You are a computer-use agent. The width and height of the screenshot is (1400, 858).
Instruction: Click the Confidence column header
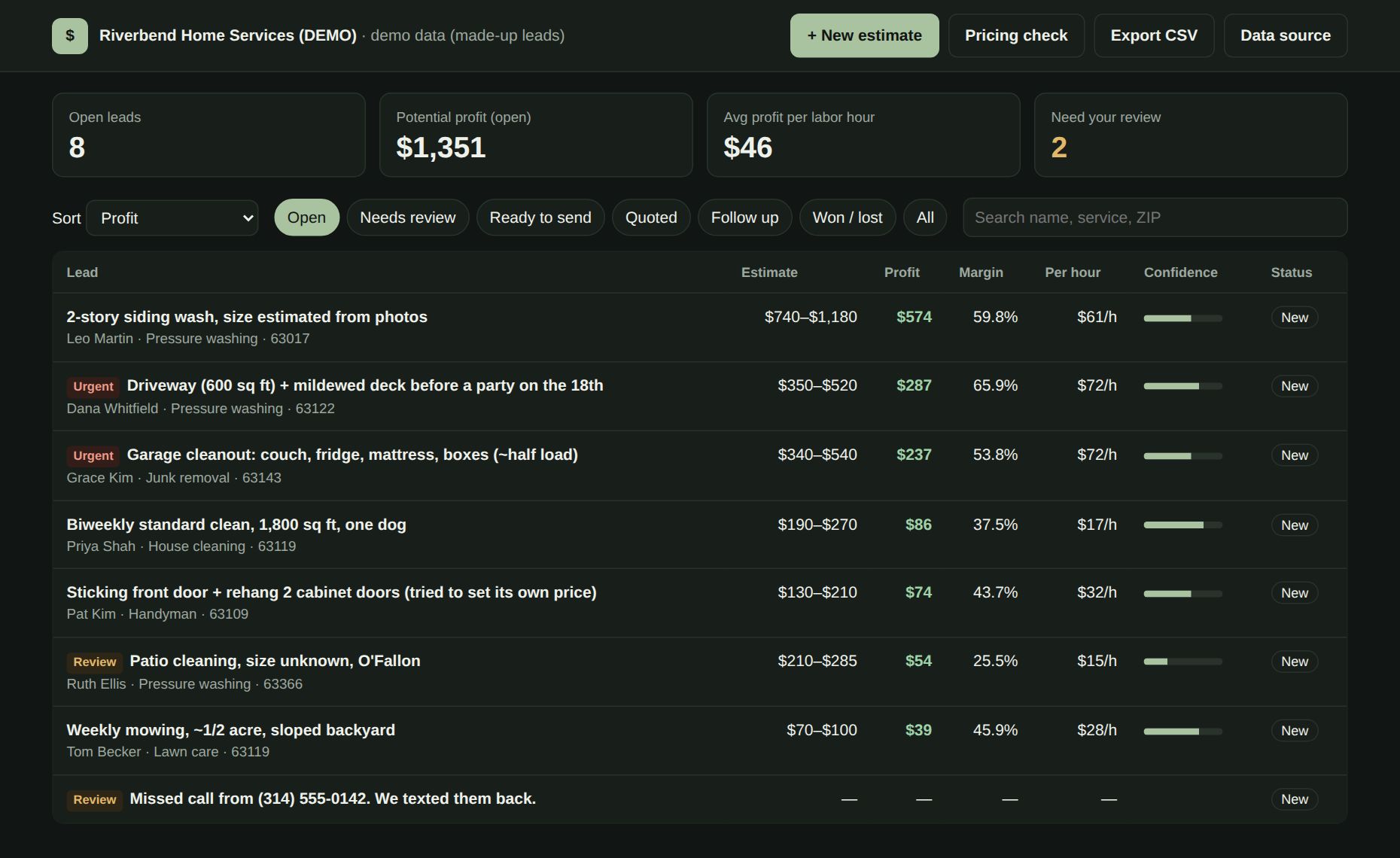pyautogui.click(x=1180, y=272)
